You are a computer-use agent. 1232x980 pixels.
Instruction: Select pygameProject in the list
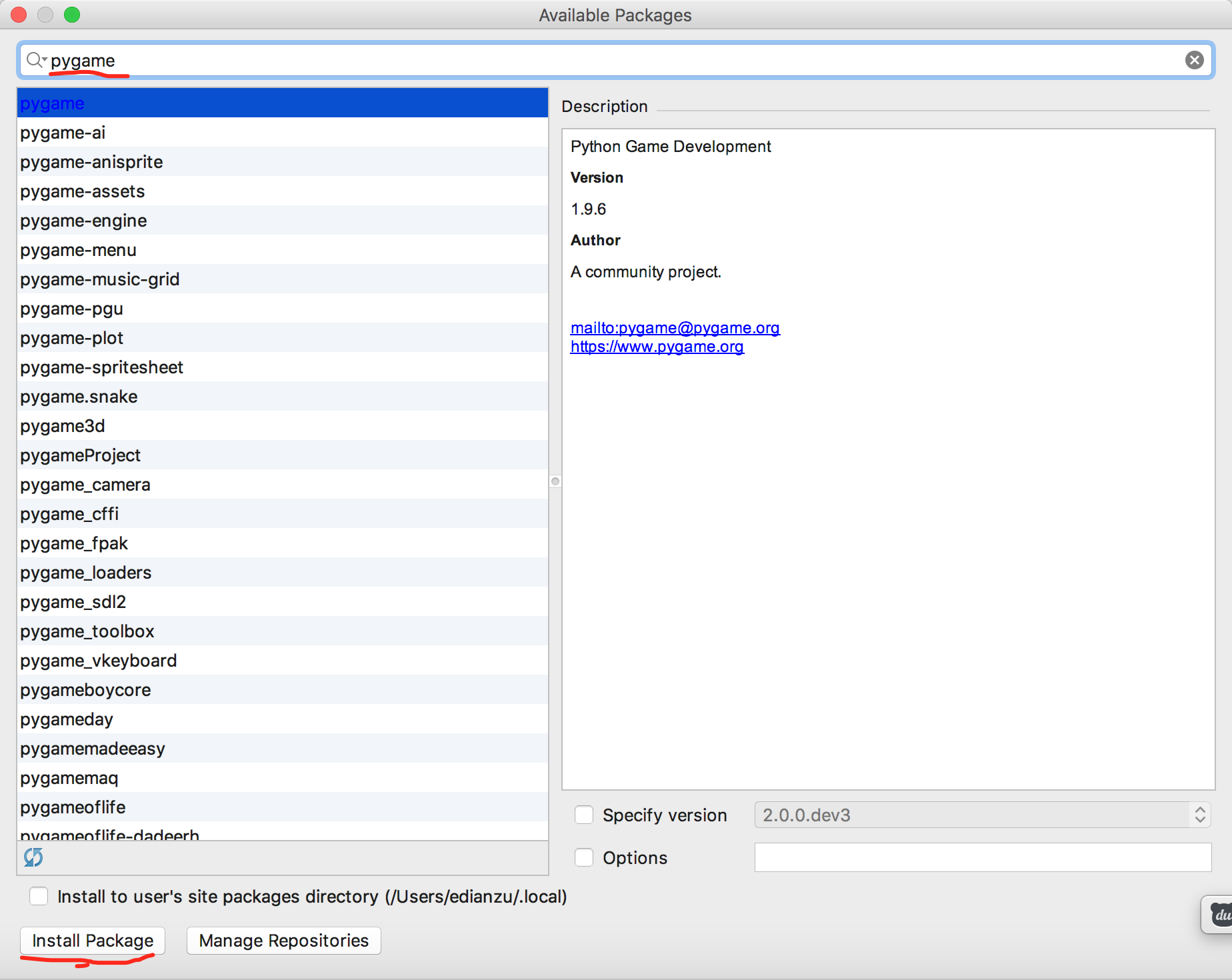(x=283, y=455)
